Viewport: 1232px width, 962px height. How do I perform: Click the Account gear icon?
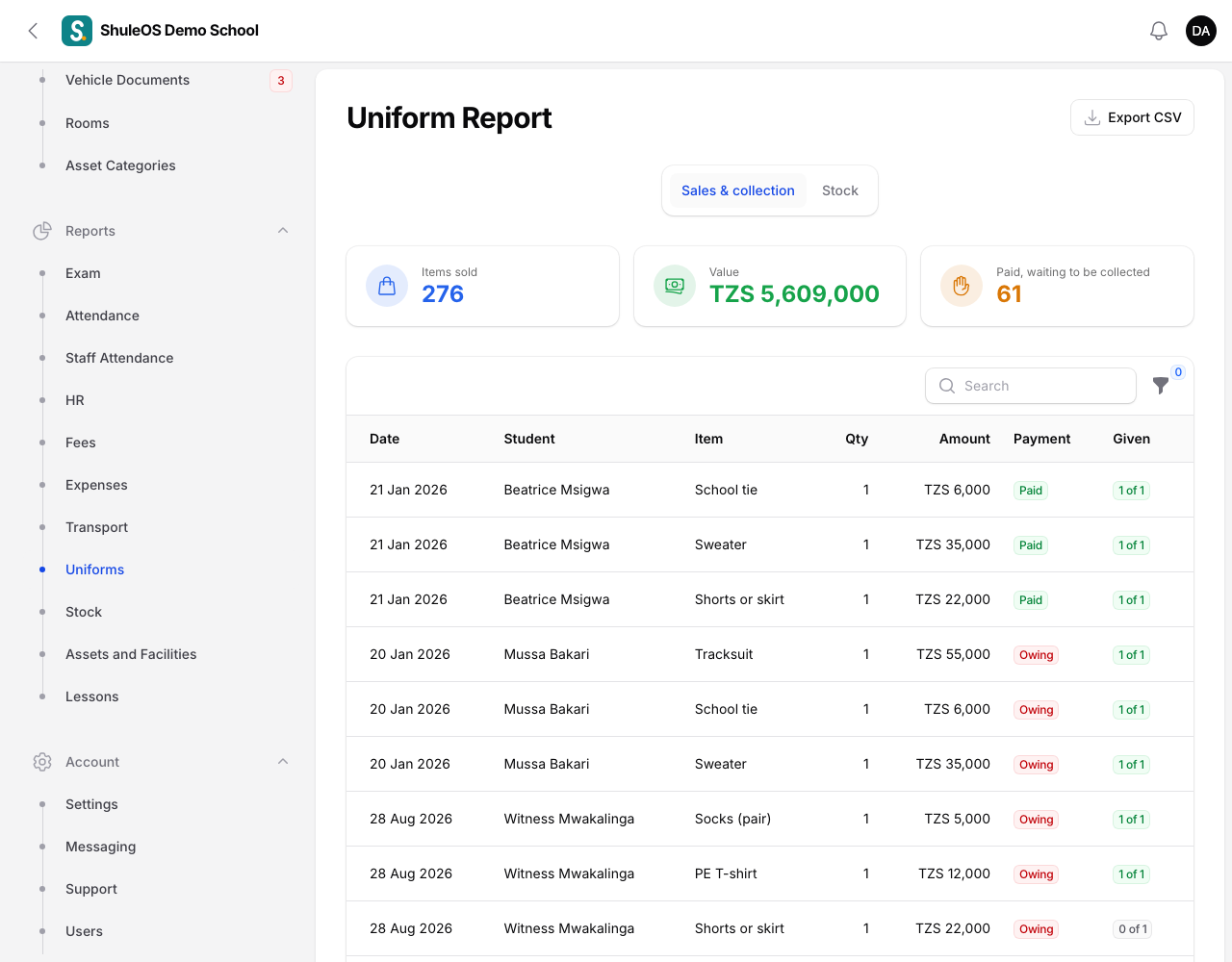tap(42, 762)
